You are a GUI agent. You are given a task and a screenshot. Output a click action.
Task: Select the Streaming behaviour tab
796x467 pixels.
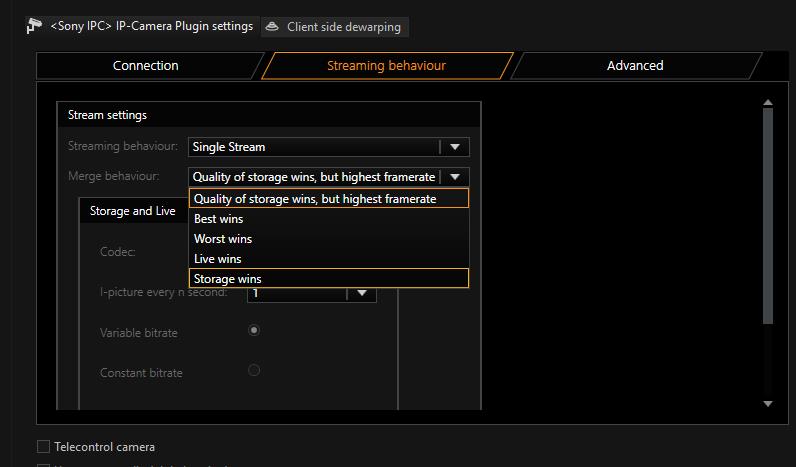tap(386, 66)
